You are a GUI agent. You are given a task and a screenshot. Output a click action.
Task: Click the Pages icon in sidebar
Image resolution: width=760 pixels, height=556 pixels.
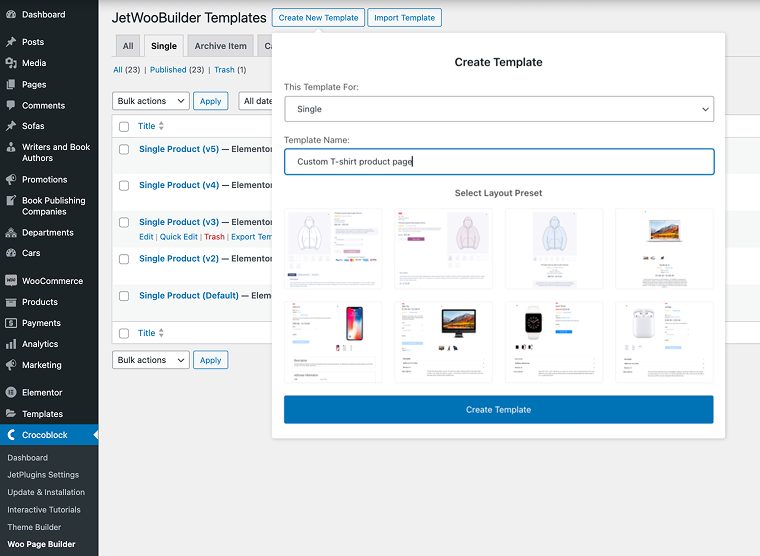(11, 84)
